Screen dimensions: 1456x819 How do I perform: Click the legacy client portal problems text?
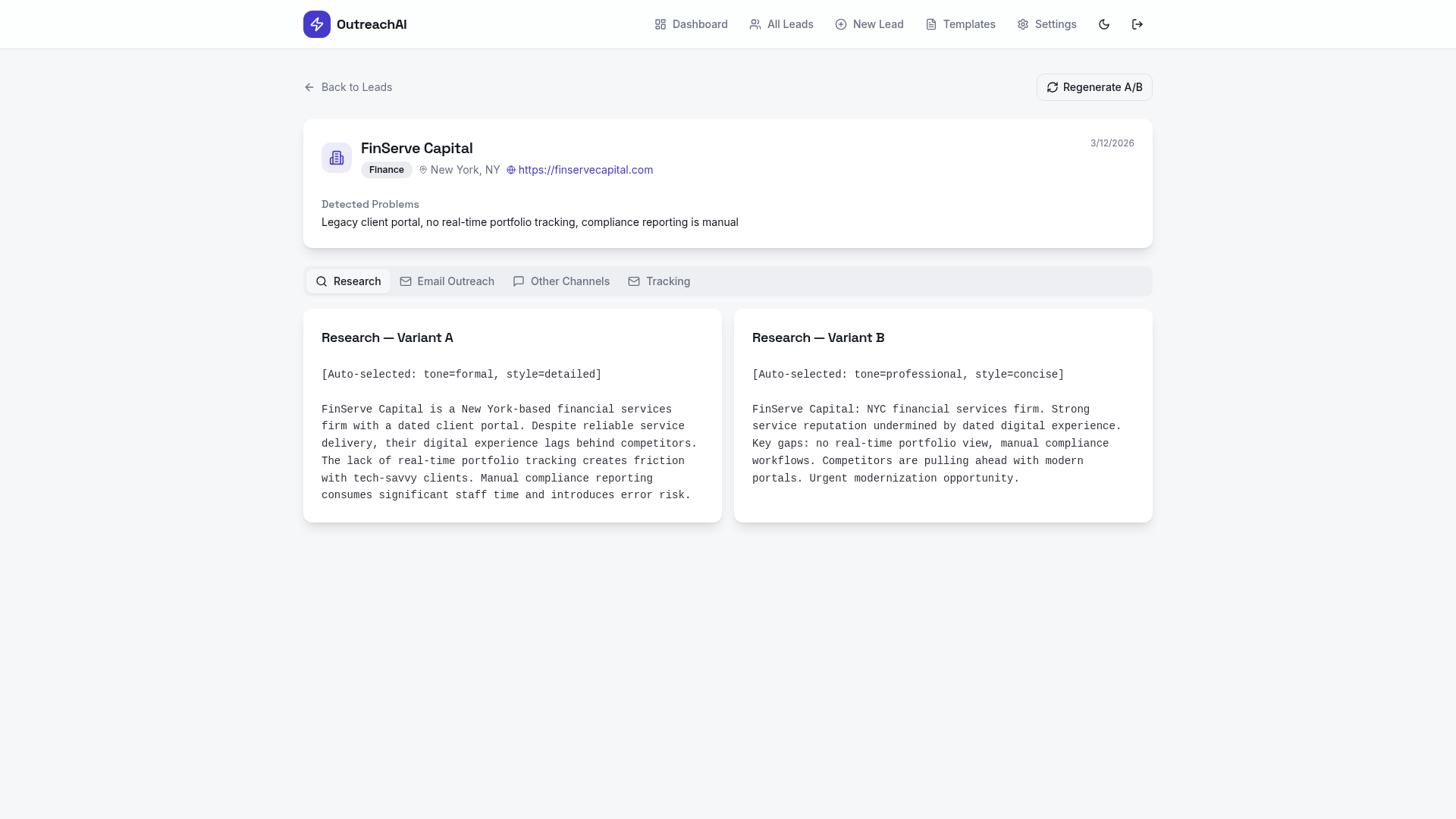pyautogui.click(x=530, y=222)
